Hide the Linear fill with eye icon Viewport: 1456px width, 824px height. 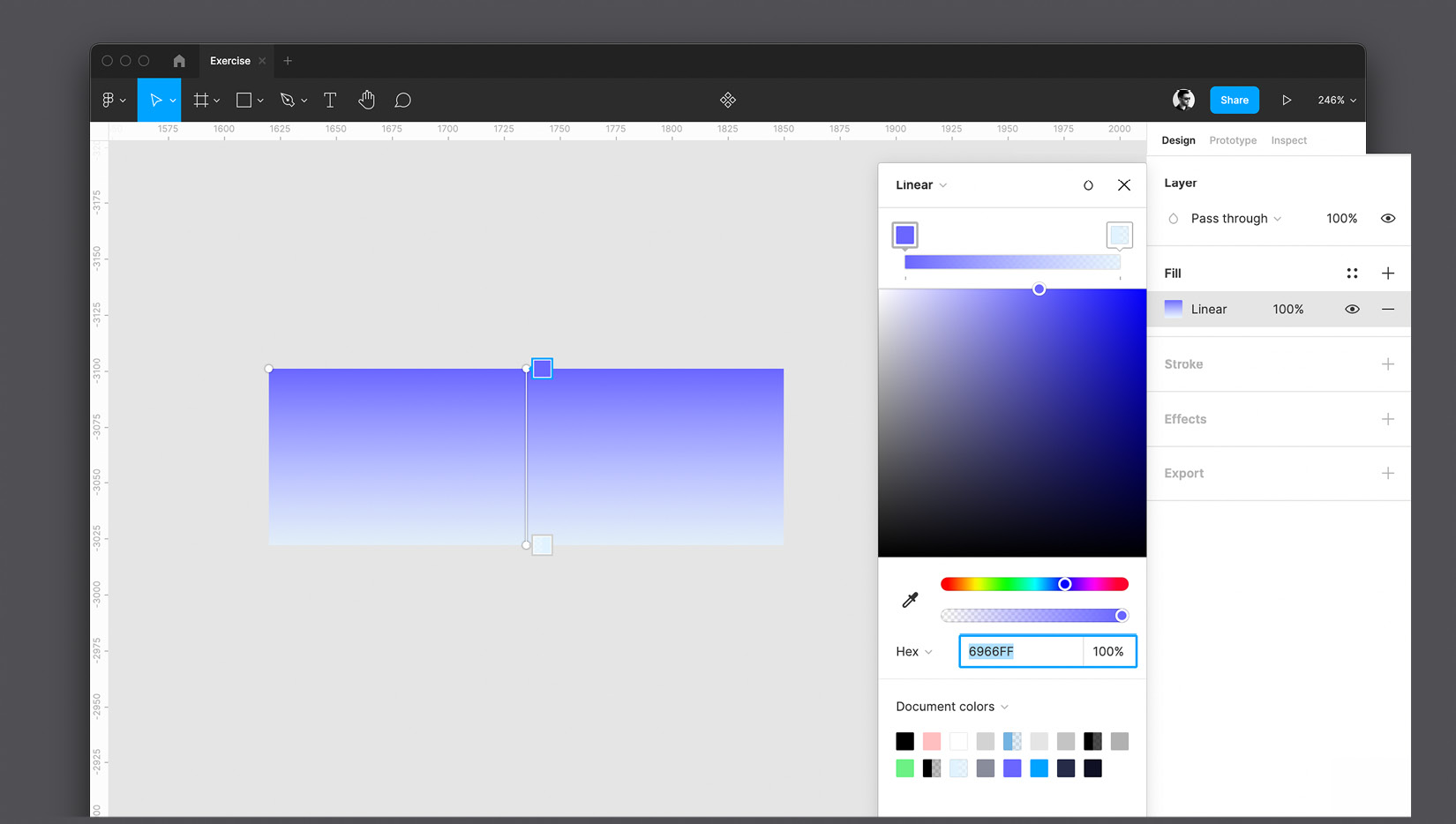pyautogui.click(x=1352, y=310)
